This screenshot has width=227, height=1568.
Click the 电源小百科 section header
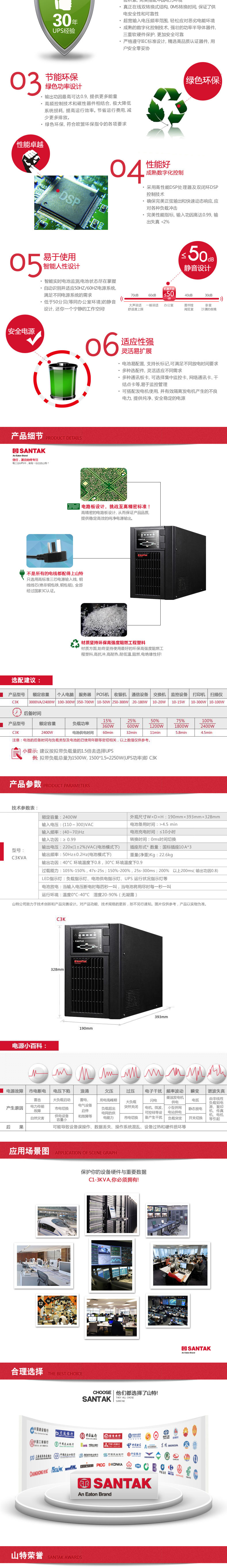(x=29, y=1046)
